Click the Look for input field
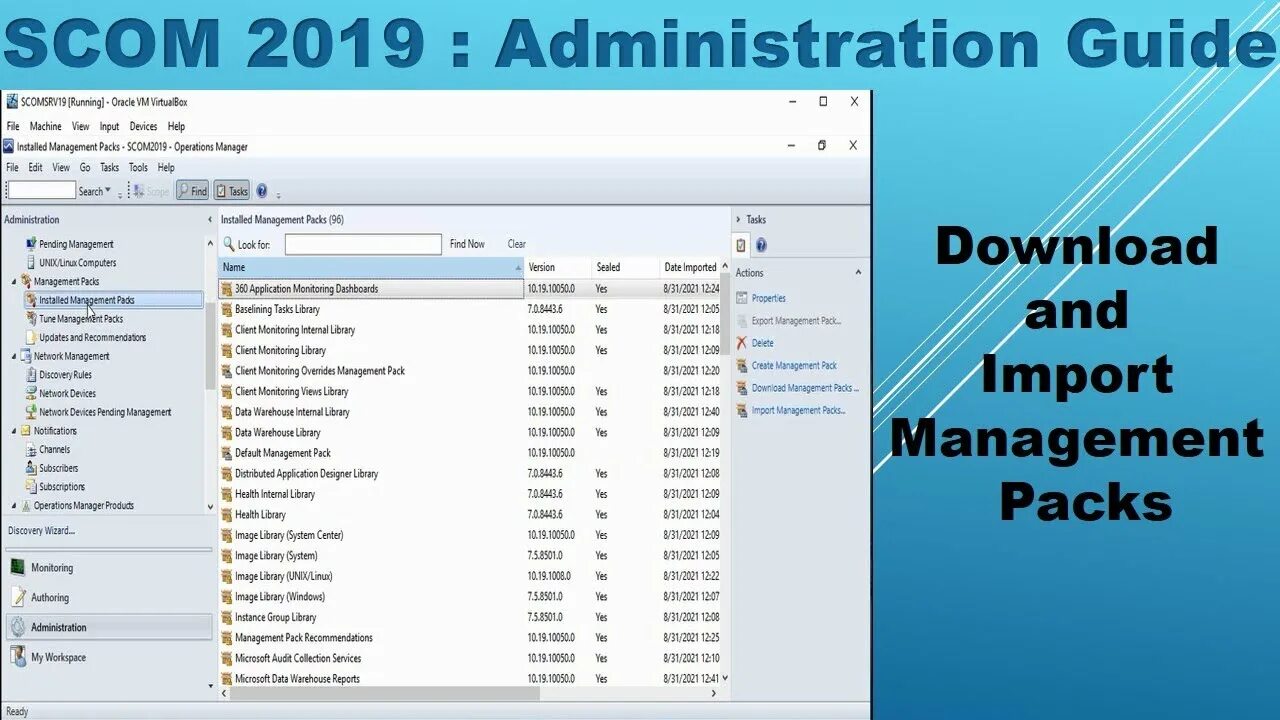This screenshot has width=1280, height=720. (x=363, y=244)
